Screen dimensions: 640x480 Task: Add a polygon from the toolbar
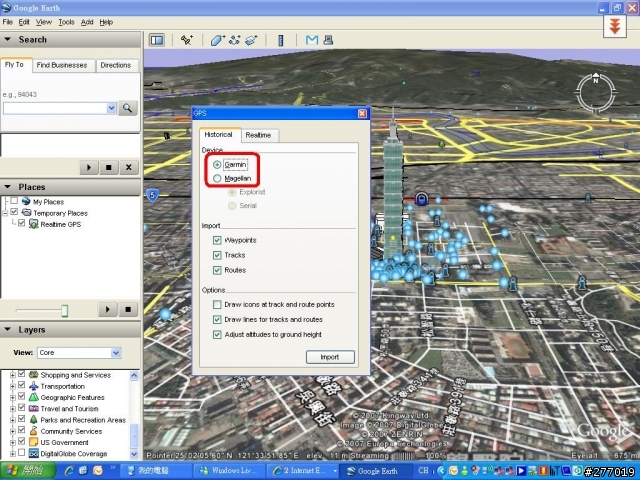218,40
